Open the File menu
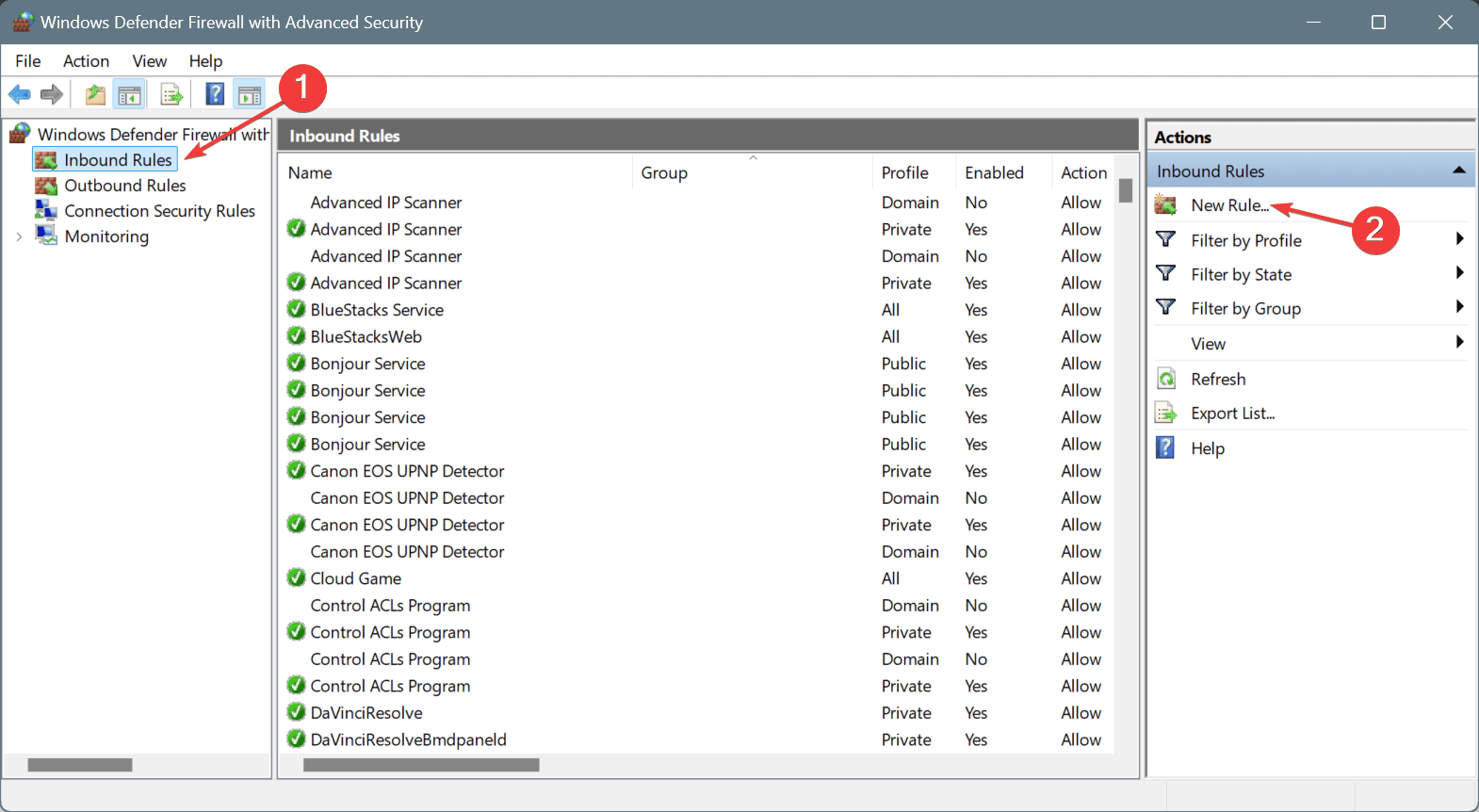Viewport: 1479px width, 812px height. (28, 61)
